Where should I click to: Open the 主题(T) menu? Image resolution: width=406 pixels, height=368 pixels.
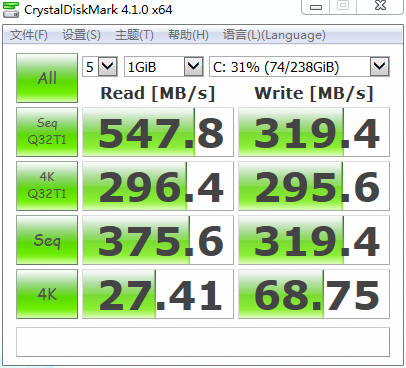134,35
